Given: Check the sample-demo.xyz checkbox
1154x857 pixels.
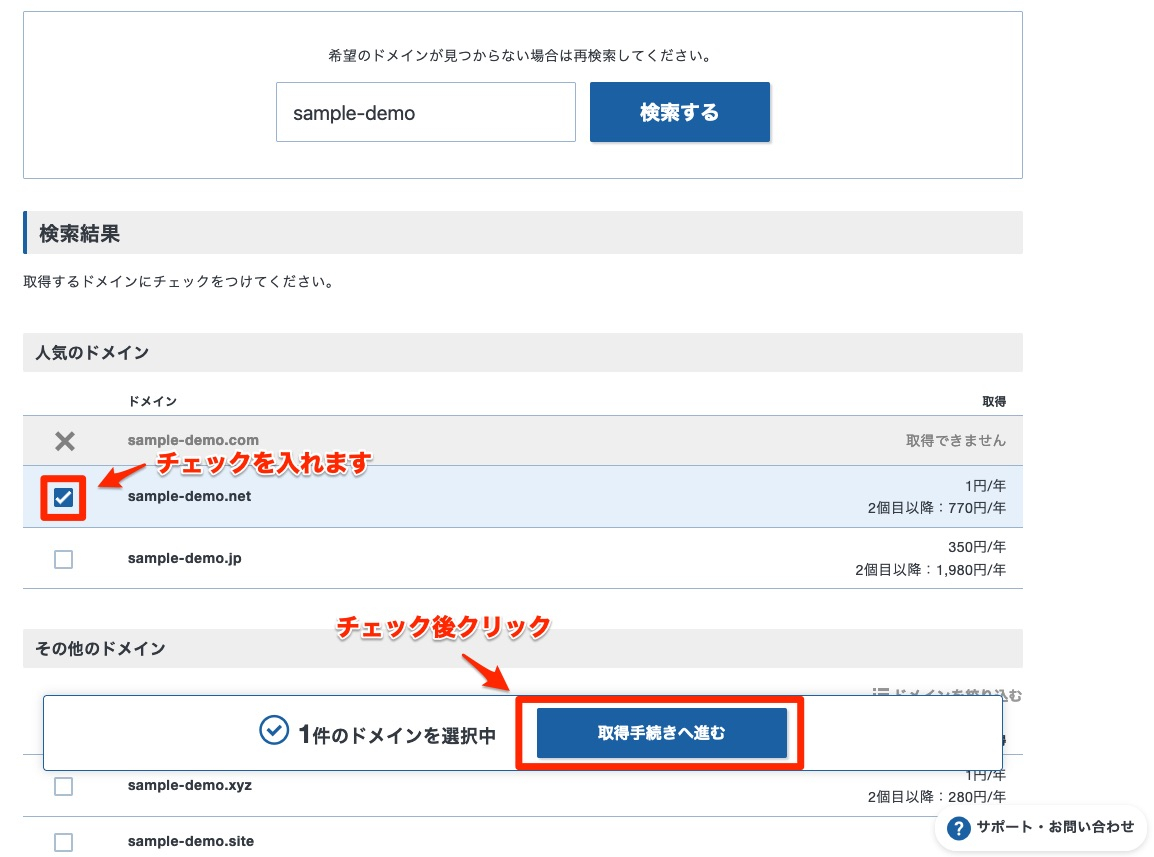Looking at the screenshot, I should [x=63, y=786].
